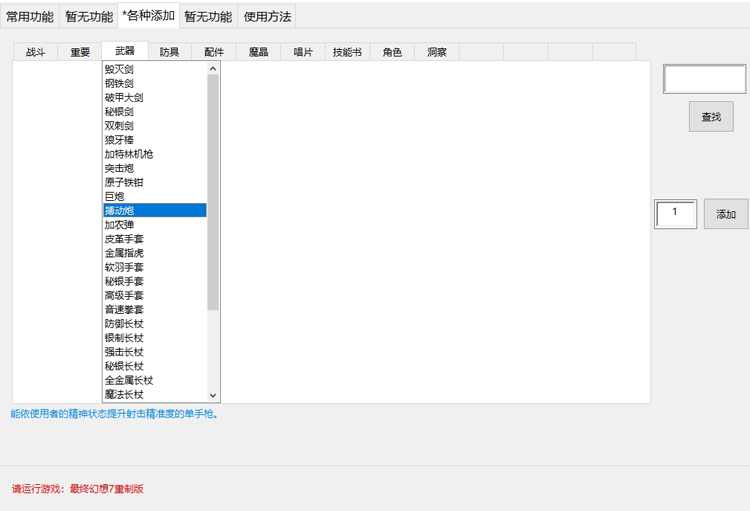Pick 原子铁钳 from the weapon list
This screenshot has width=750, height=511.
pyautogui.click(x=155, y=182)
